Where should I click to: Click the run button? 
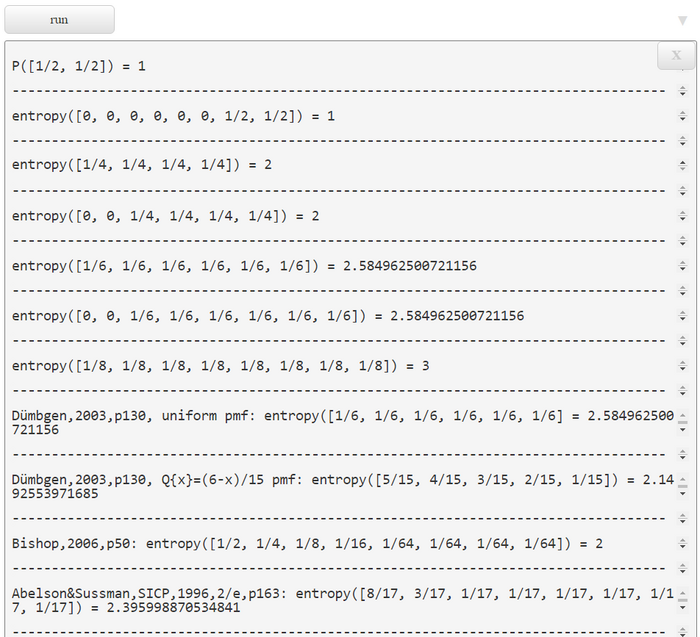[59, 20]
